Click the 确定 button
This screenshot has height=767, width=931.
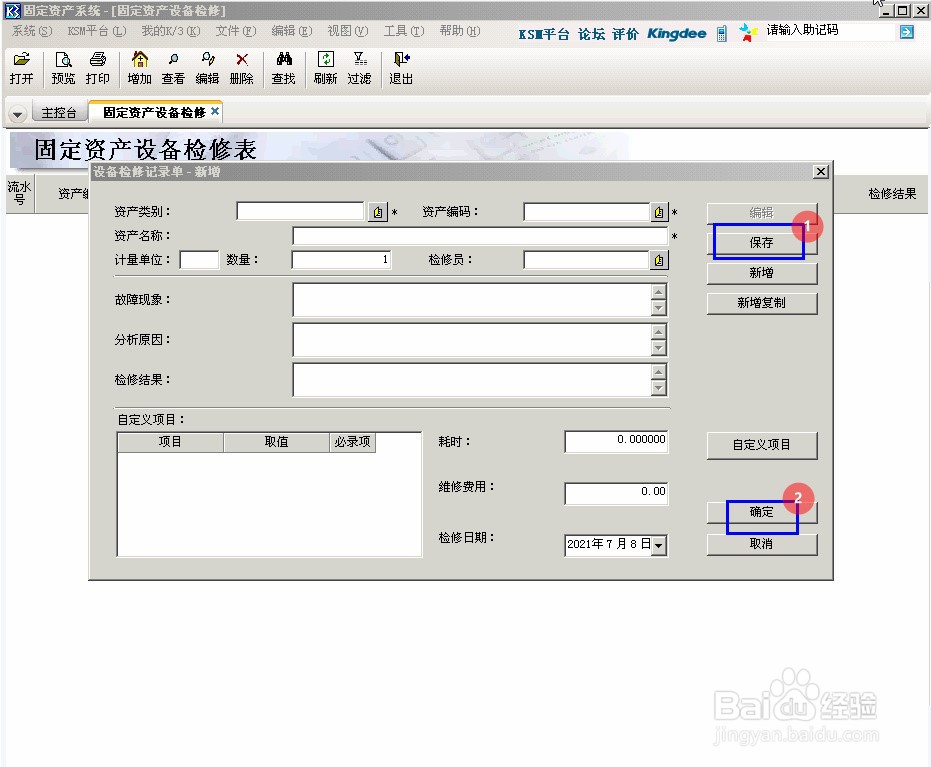tap(762, 512)
